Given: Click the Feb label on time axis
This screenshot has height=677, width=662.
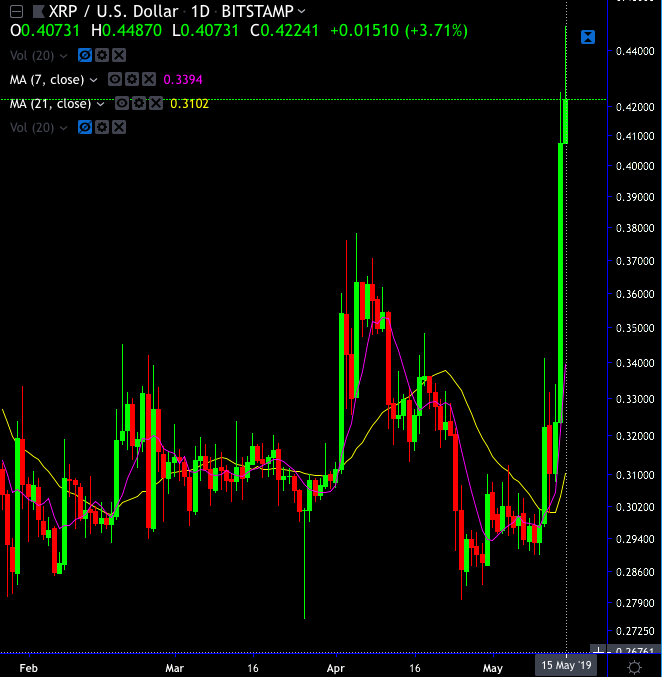Looking at the screenshot, I should (x=29, y=668).
